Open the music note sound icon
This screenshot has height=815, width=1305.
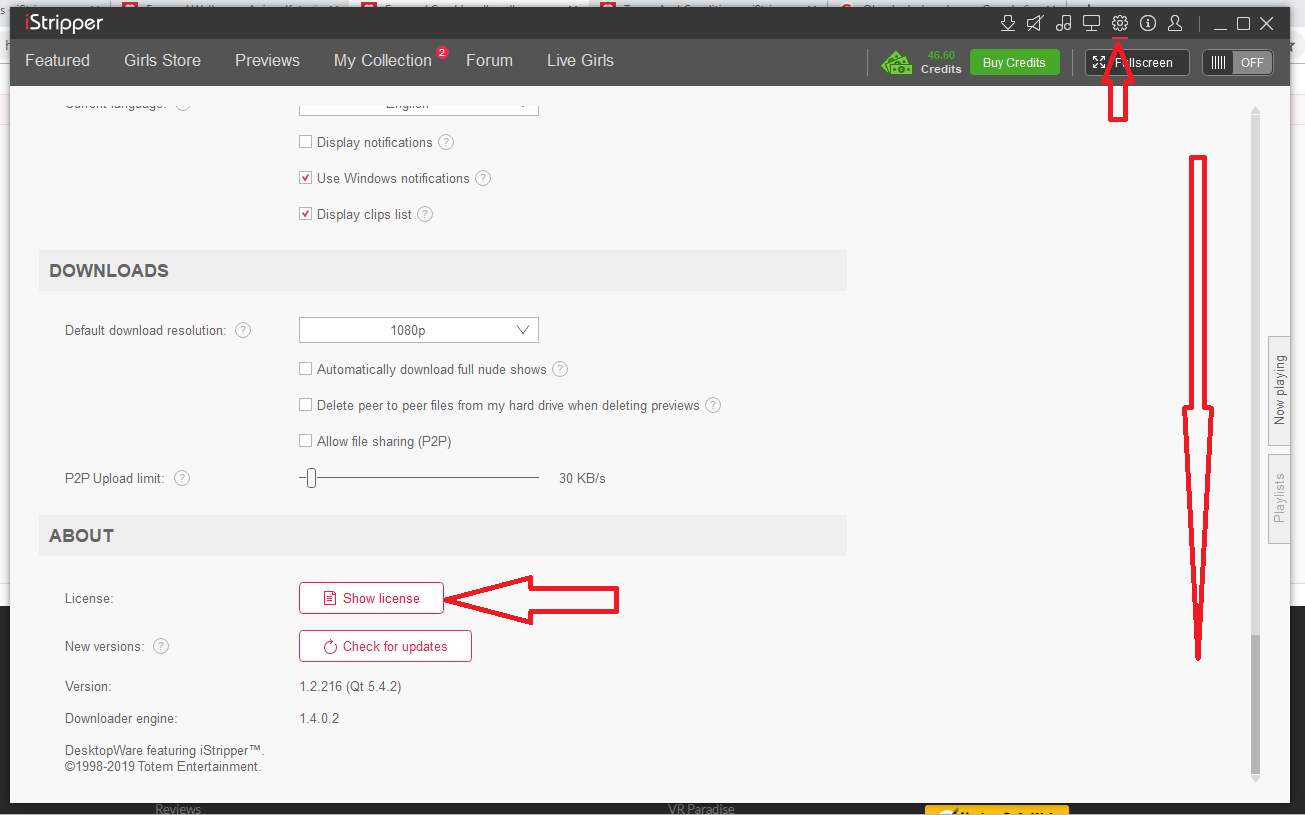(1063, 23)
